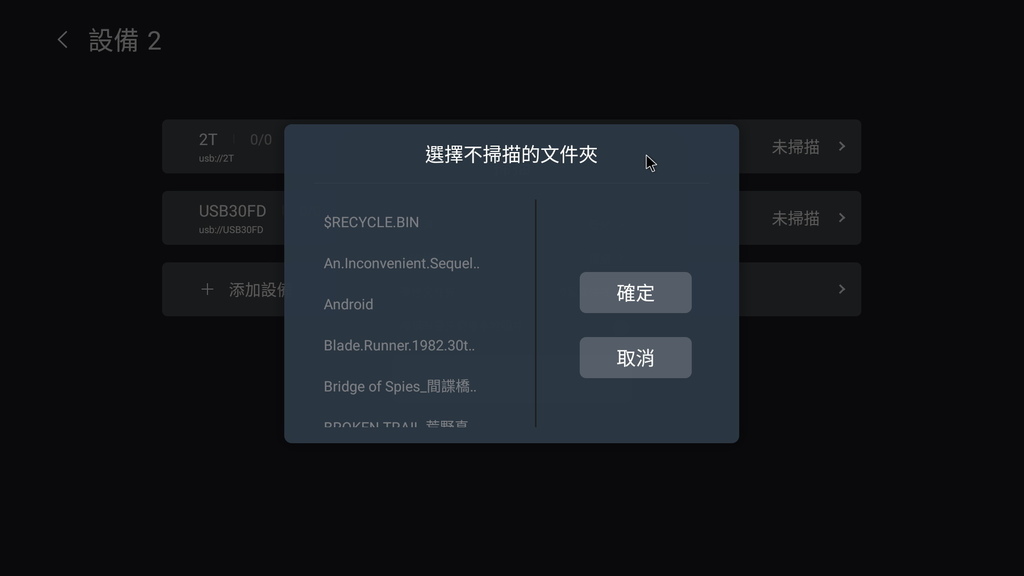Open the 2T usb://2T device entry

pos(223,146)
